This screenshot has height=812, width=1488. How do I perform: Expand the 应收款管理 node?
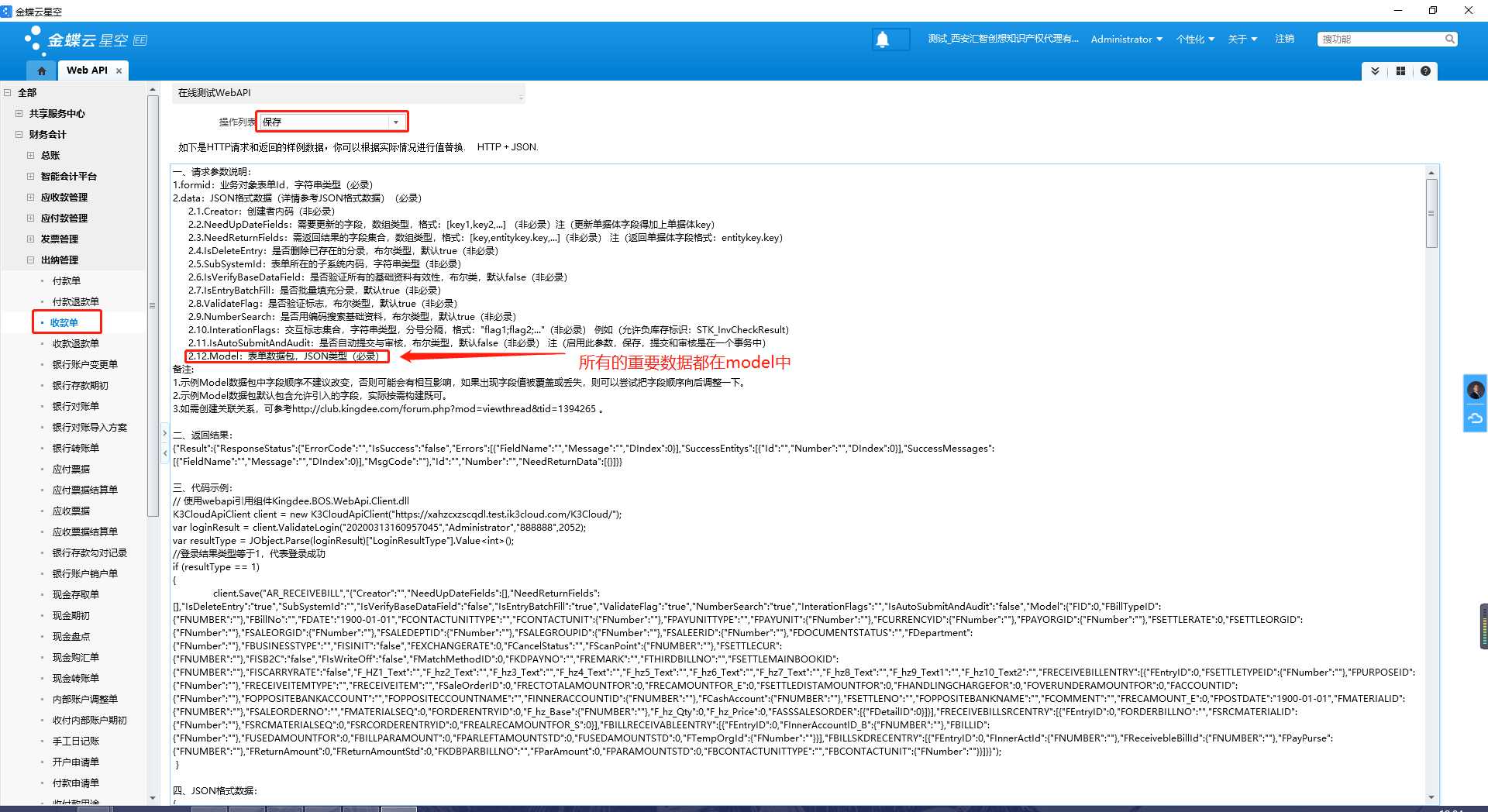tap(31, 197)
